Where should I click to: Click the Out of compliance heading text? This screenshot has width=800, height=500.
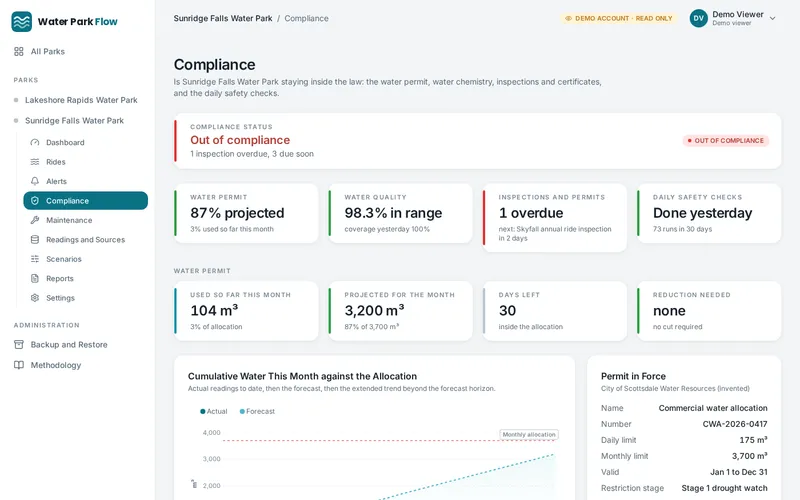tap(240, 140)
